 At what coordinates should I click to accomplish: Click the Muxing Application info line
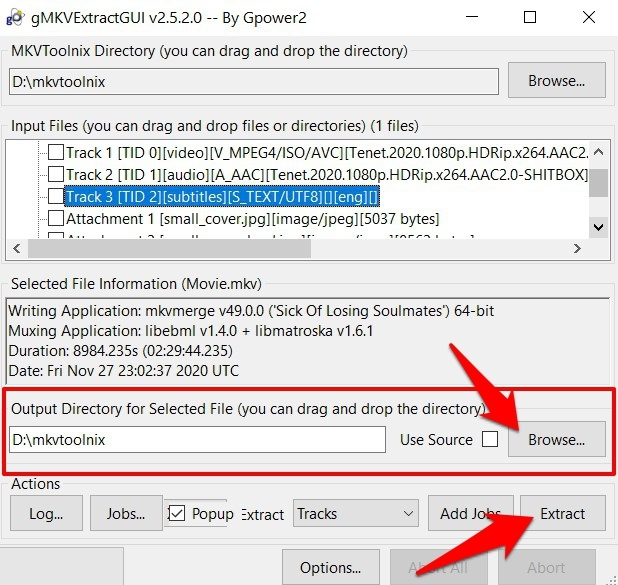191,331
